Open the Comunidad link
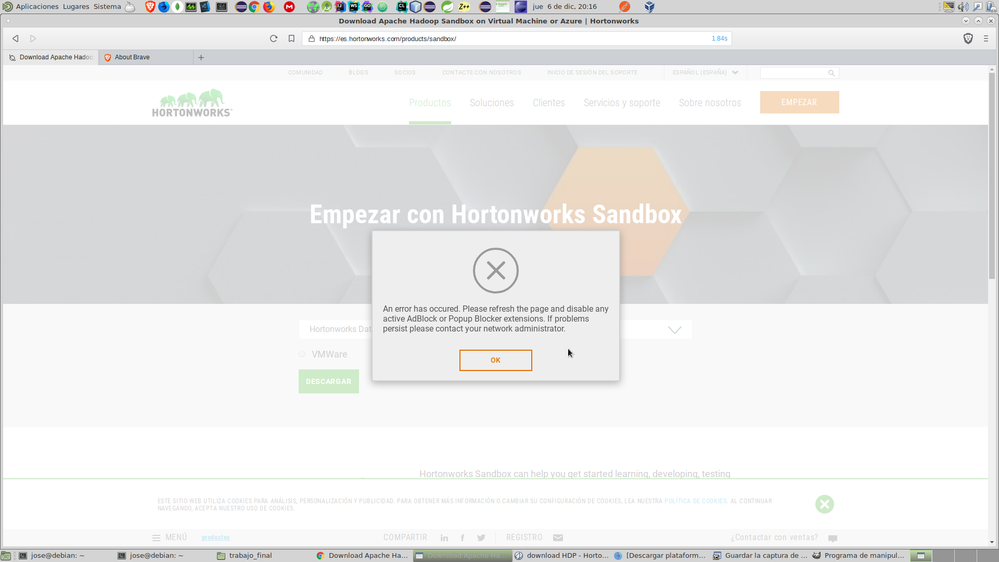 coord(305,73)
